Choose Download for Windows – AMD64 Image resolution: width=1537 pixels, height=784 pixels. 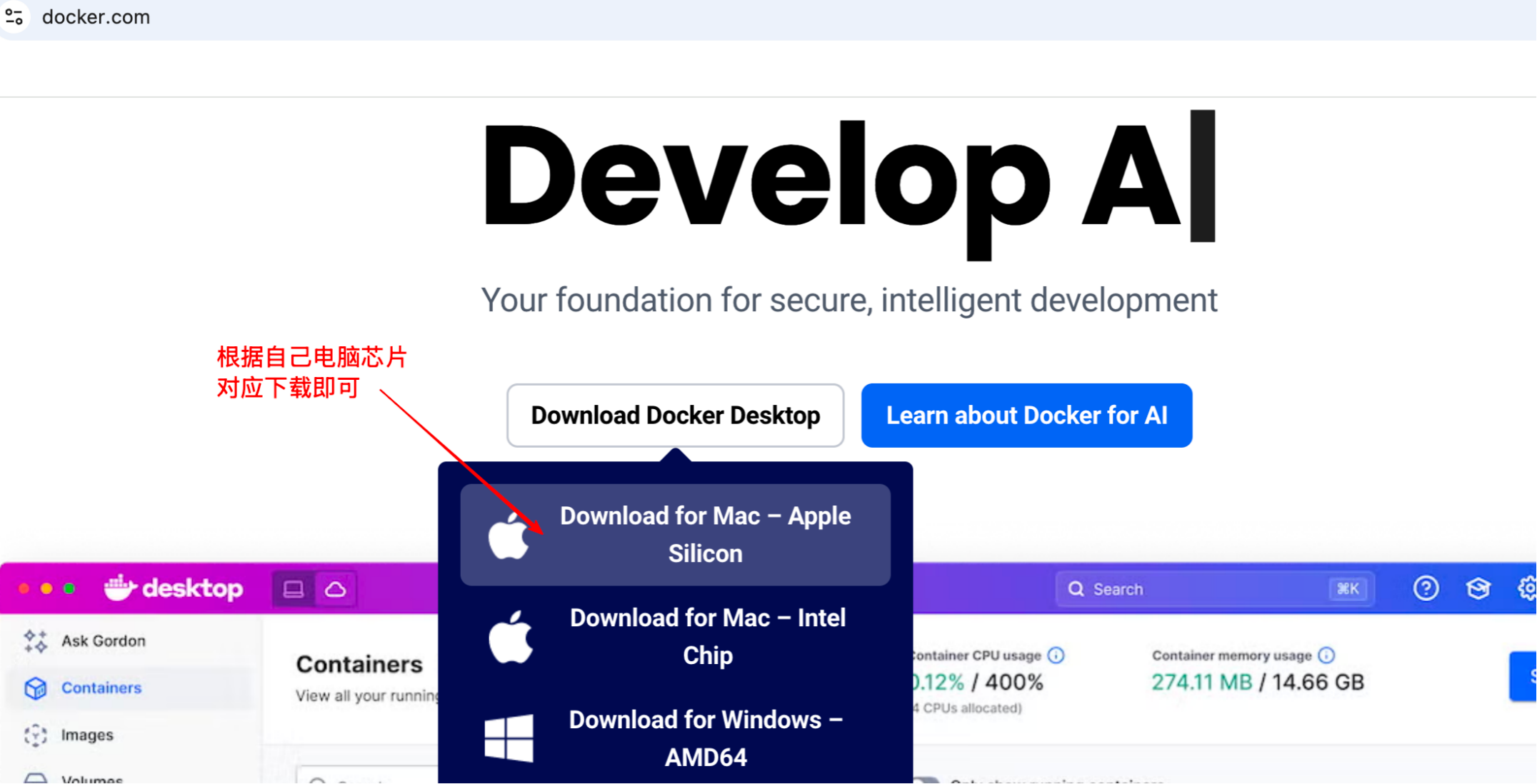(x=675, y=738)
